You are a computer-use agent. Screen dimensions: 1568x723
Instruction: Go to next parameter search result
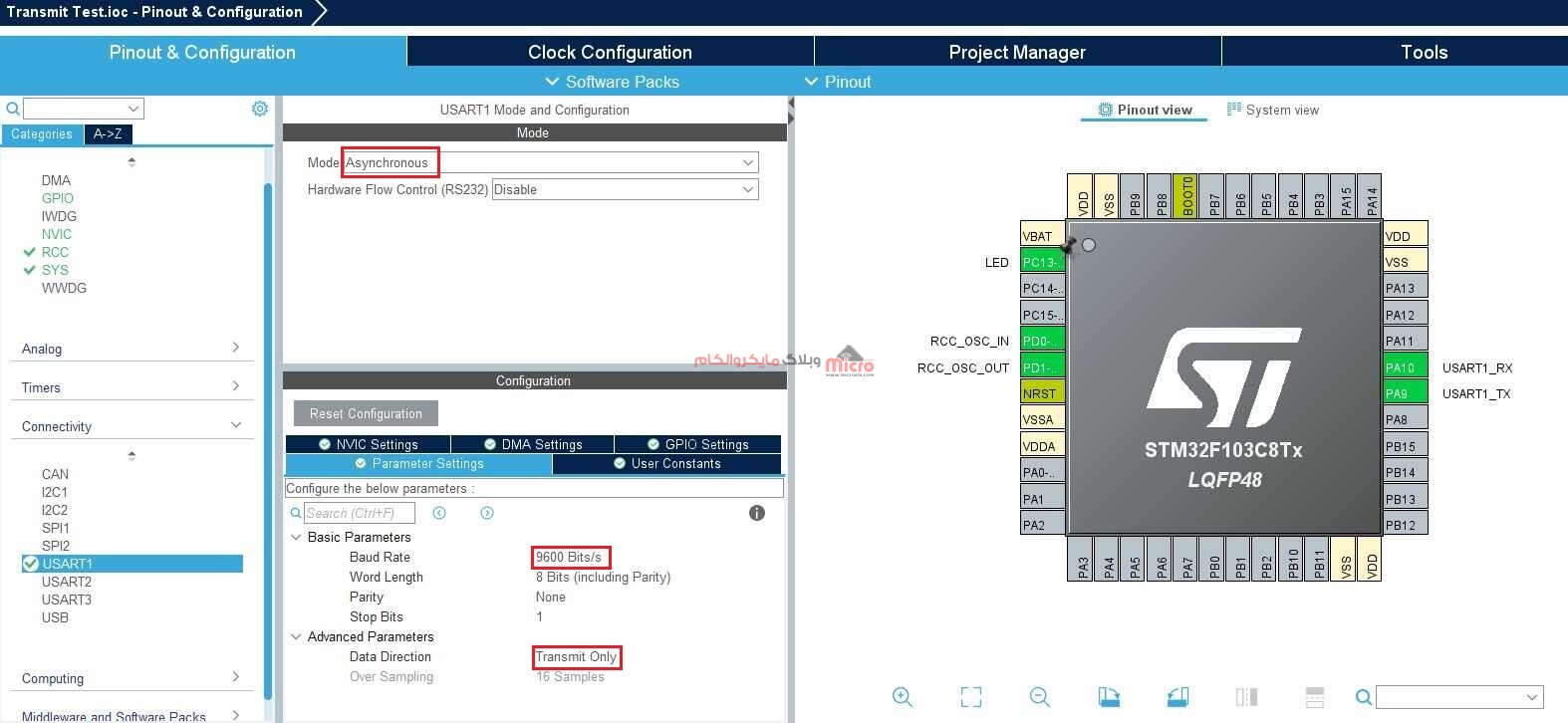coord(487,513)
